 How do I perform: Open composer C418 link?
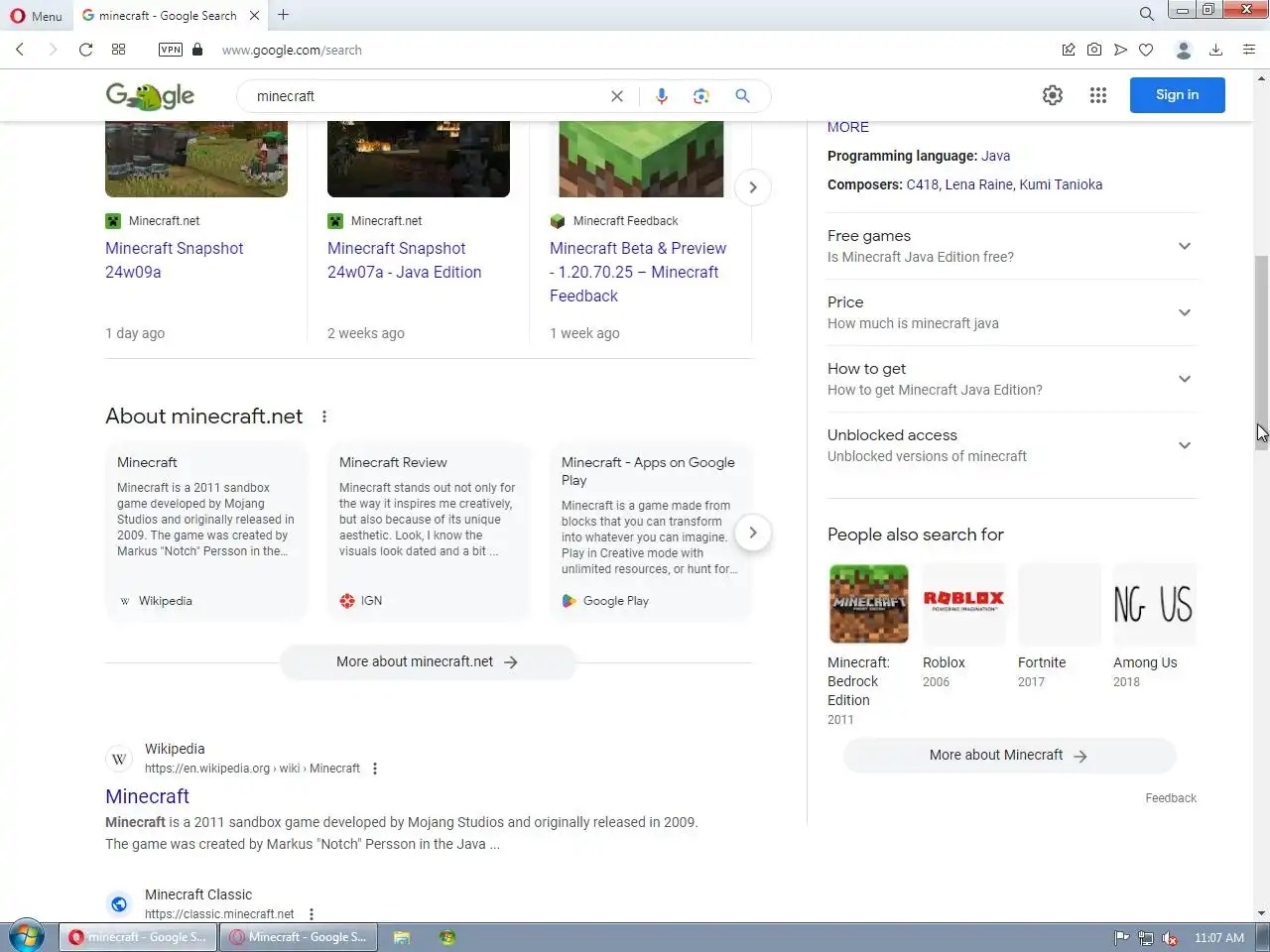[922, 184]
